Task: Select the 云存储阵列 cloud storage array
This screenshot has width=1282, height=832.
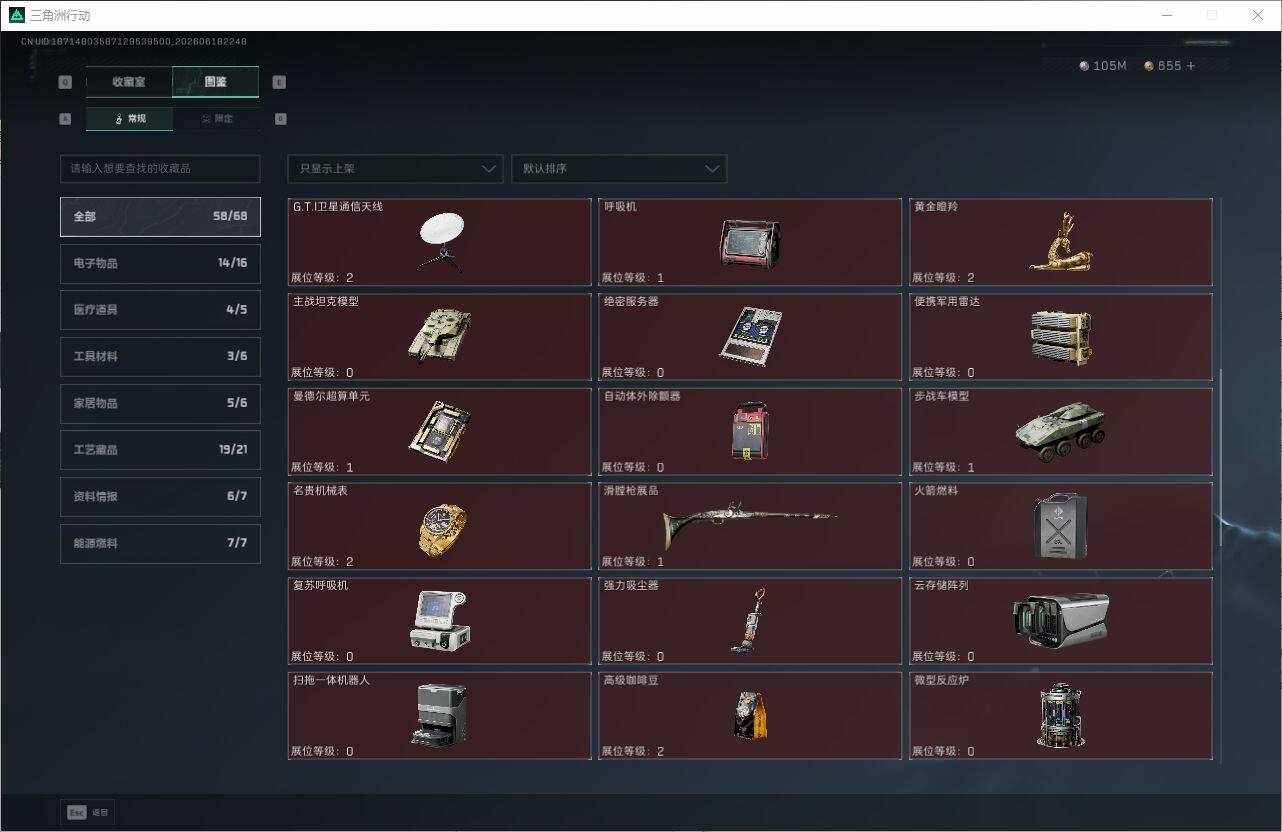Action: [x=1061, y=621]
